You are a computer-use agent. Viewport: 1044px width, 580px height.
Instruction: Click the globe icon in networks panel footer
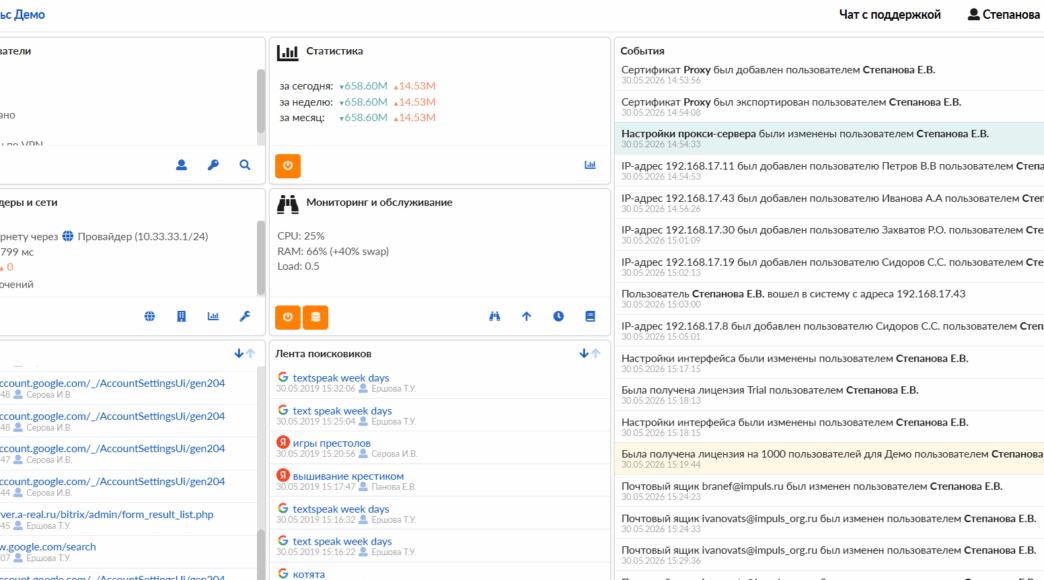(x=150, y=317)
